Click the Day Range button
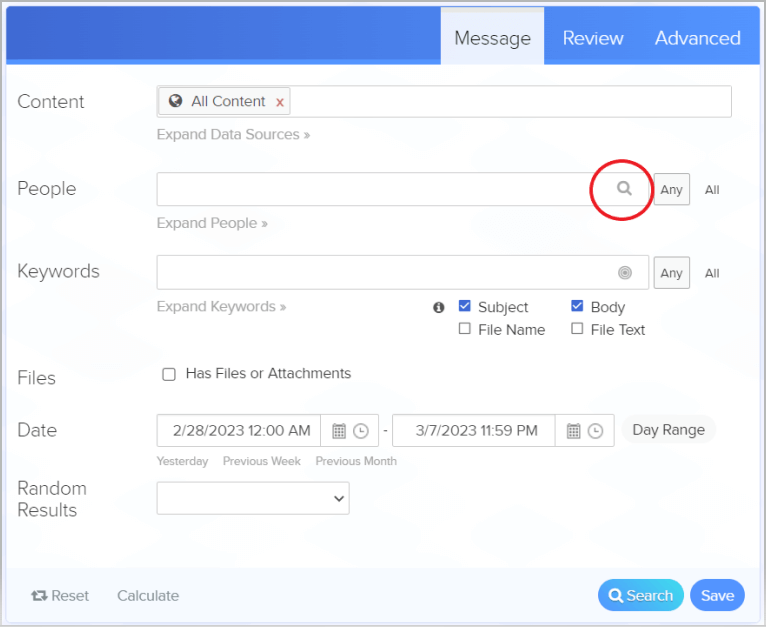766x627 pixels. [x=668, y=430]
